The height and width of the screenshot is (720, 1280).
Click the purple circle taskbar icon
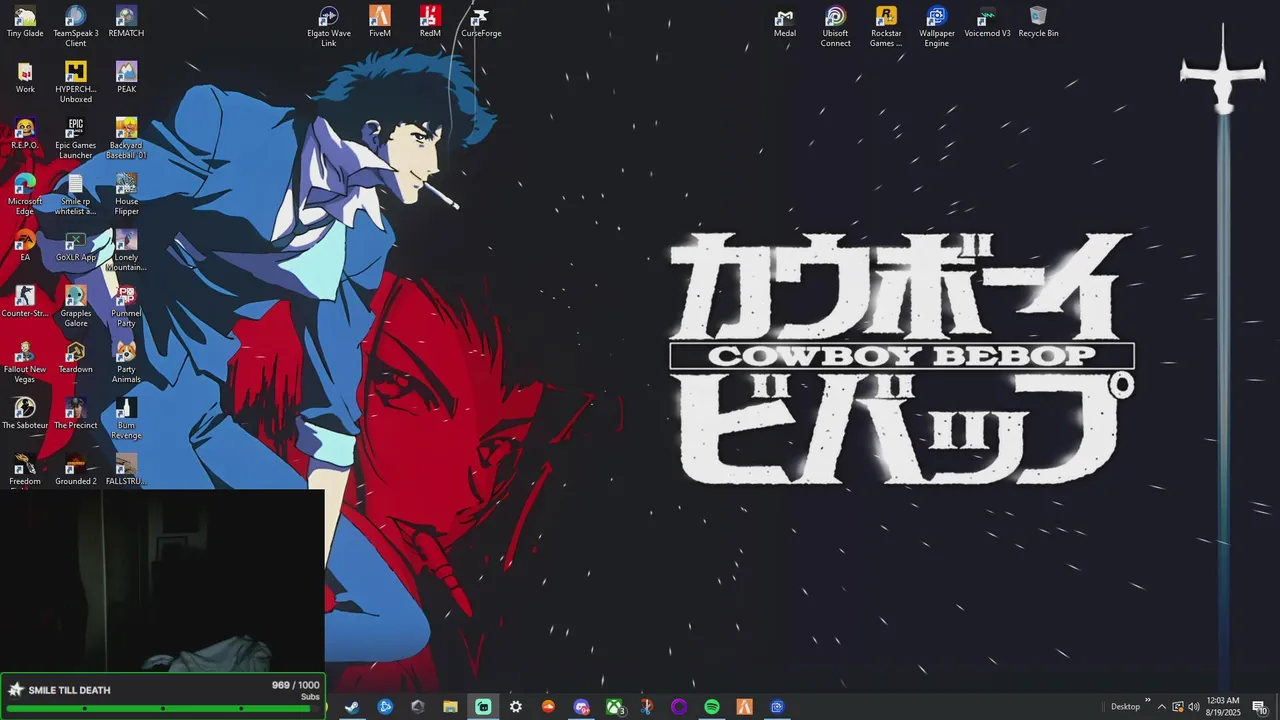(679, 707)
